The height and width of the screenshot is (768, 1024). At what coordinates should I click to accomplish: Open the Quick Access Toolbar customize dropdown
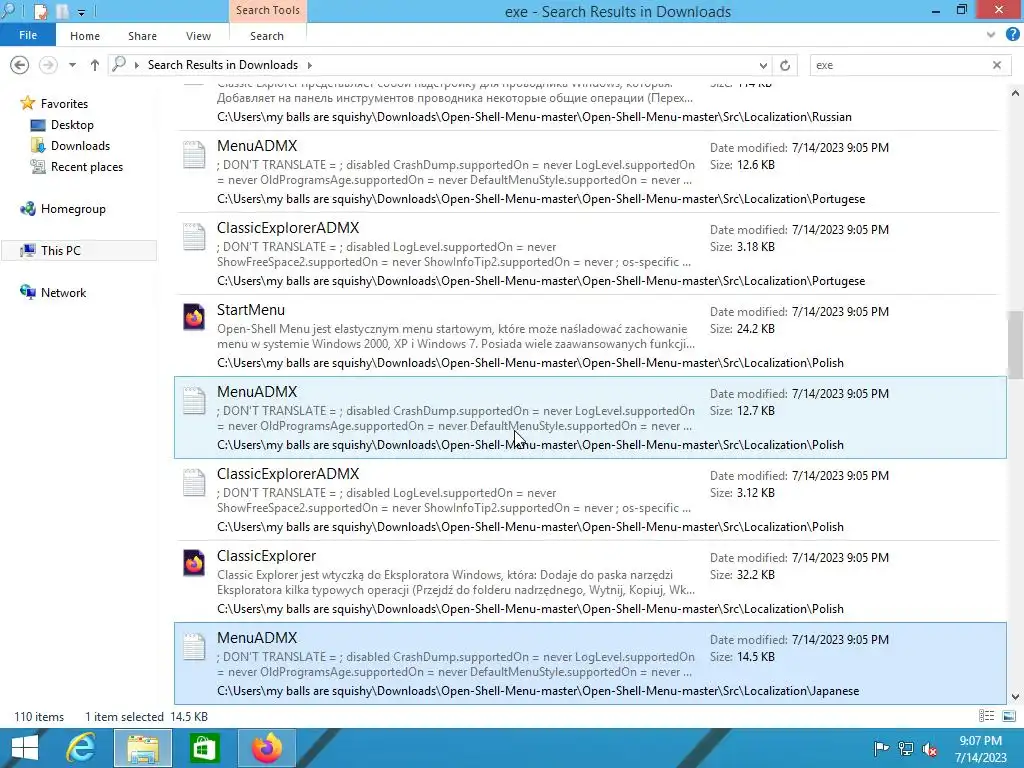click(x=81, y=12)
